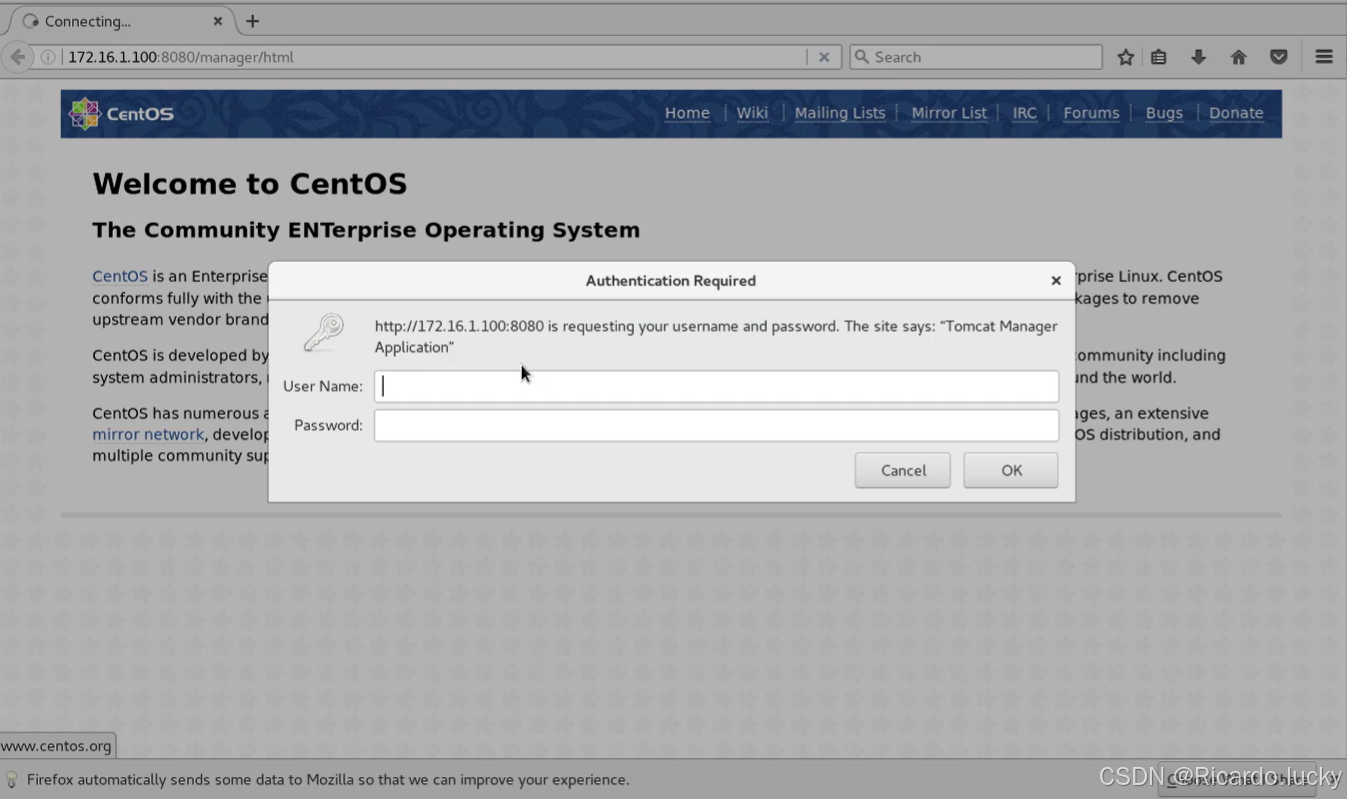Save page to Pocket icon
The height and width of the screenshot is (799, 1347).
(x=1278, y=57)
